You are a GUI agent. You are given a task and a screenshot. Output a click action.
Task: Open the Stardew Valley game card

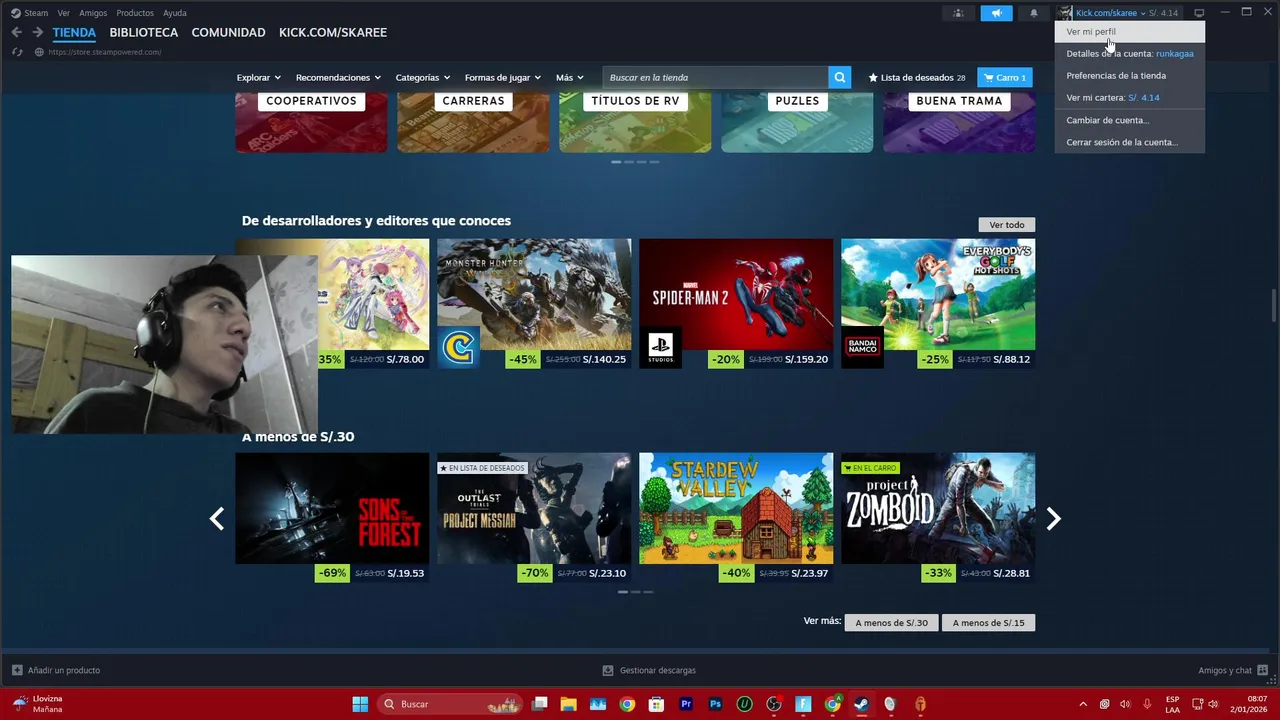736,518
